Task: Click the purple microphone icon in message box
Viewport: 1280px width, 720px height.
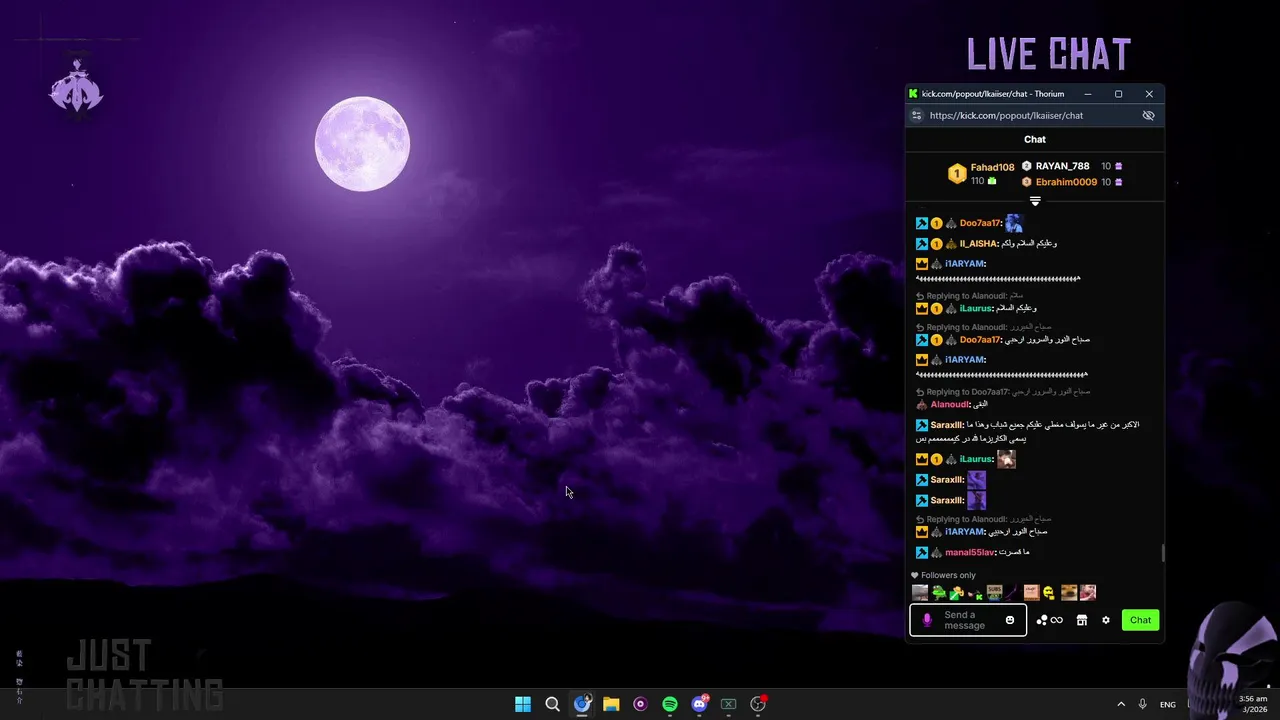Action: pyautogui.click(x=926, y=620)
